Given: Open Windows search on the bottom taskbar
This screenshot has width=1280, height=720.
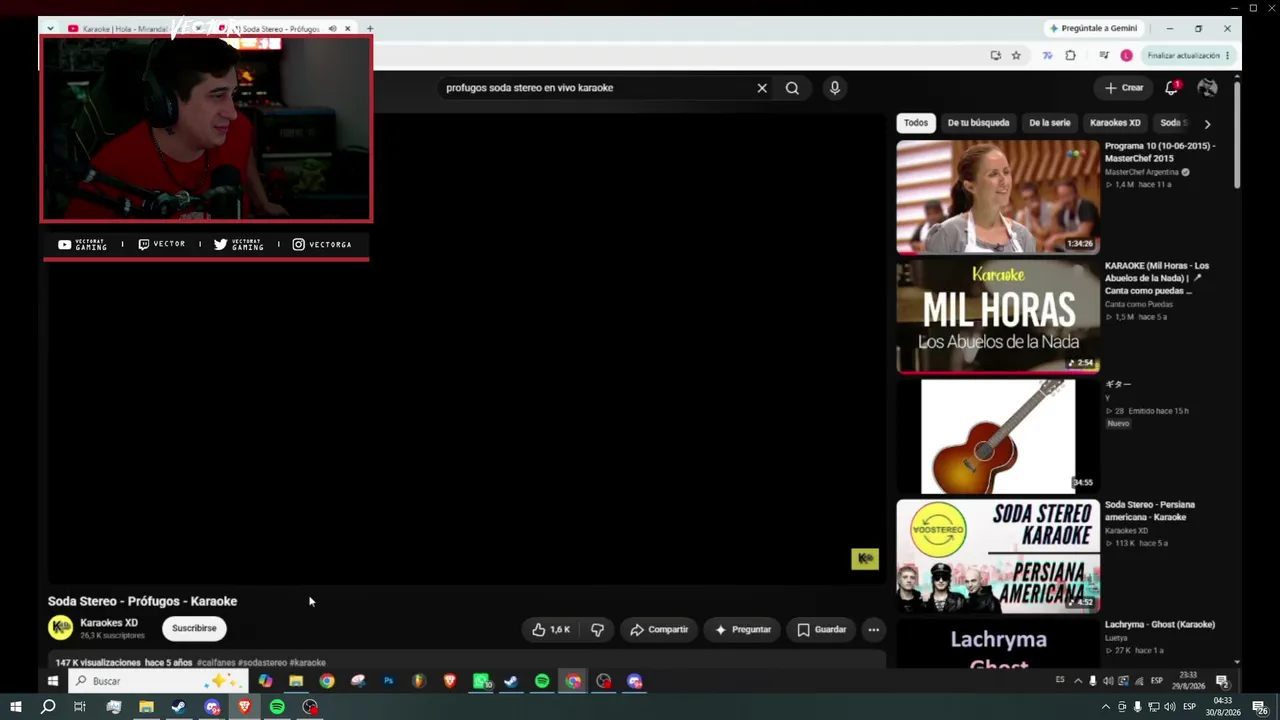Looking at the screenshot, I should (47, 707).
